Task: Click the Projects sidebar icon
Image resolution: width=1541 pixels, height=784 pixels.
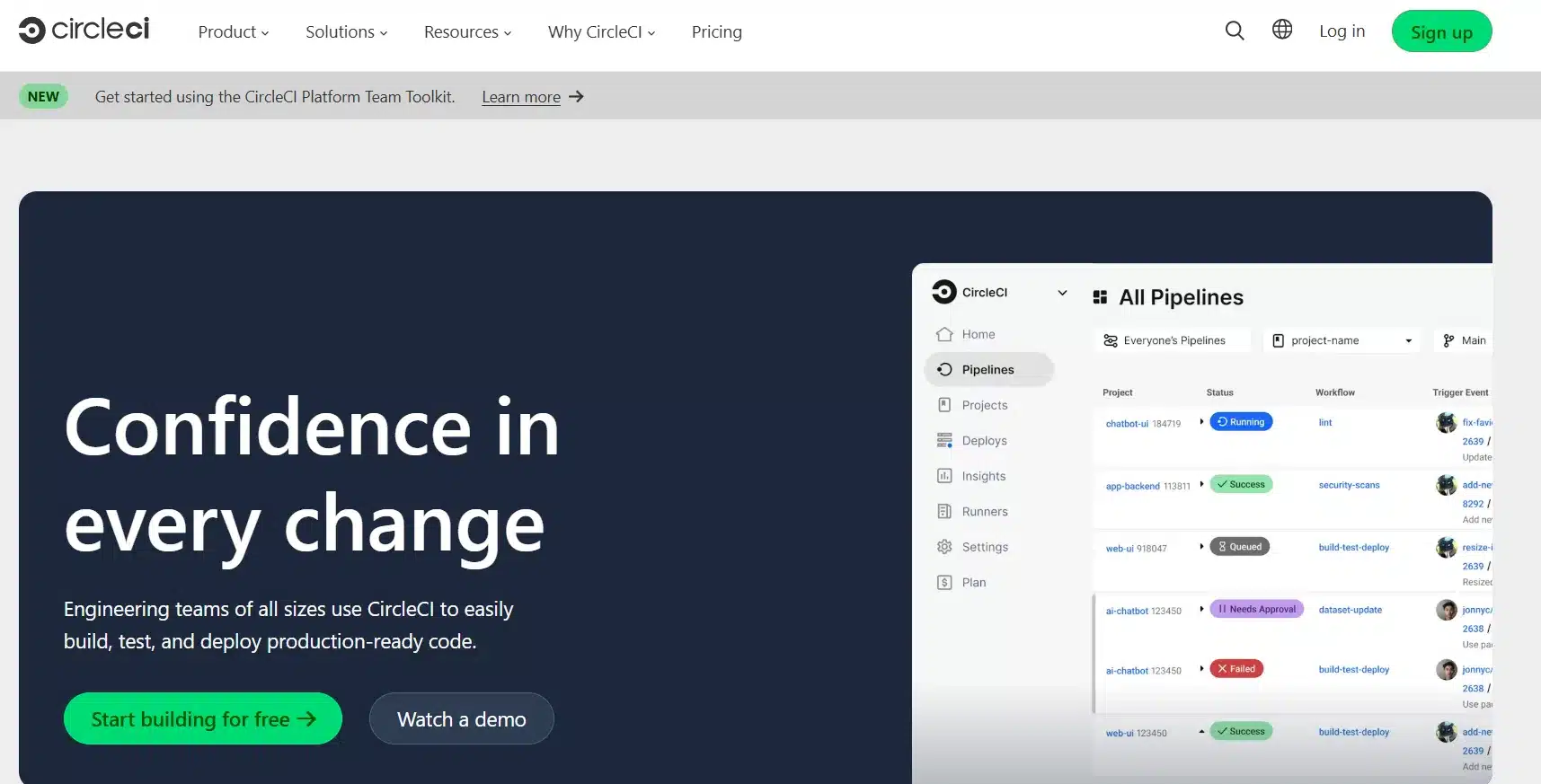Action: (944, 405)
